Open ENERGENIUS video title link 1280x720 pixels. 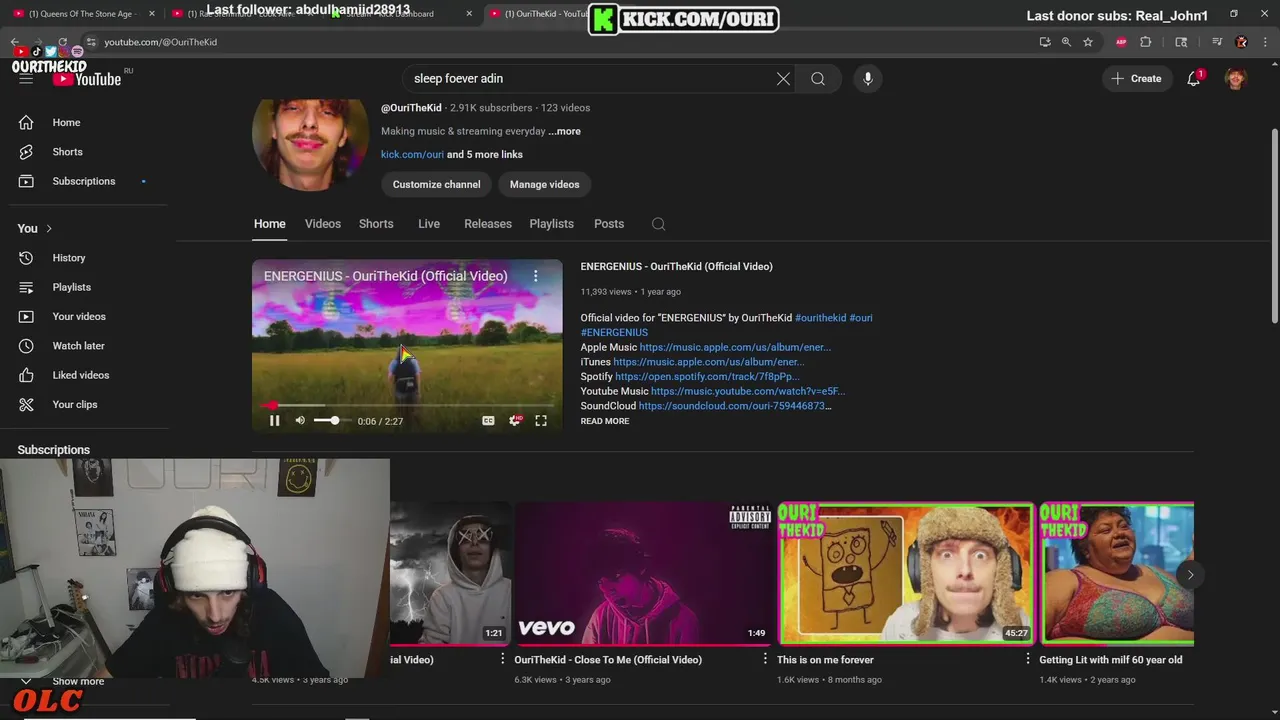coord(676,267)
